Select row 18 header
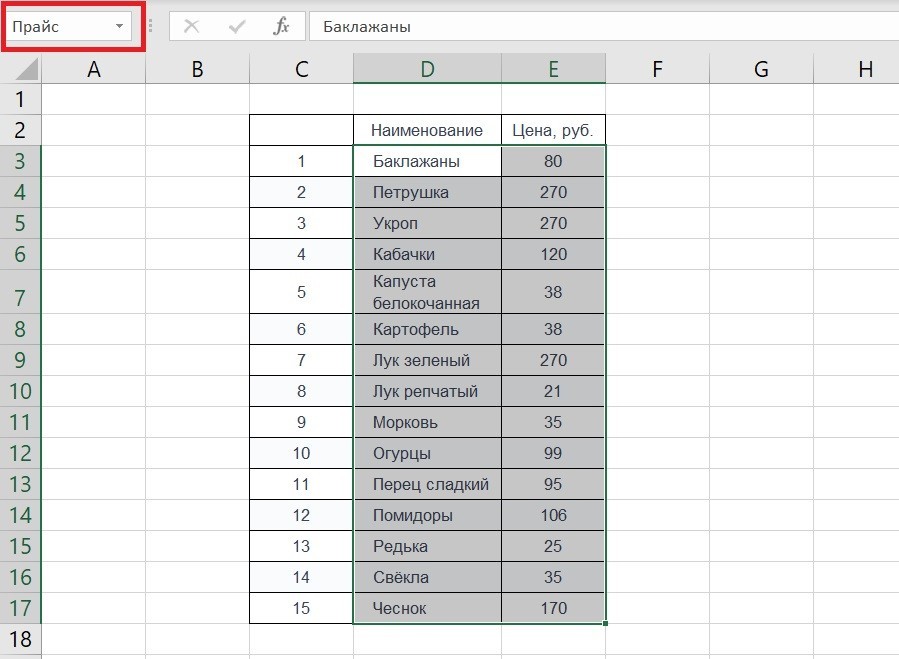 click(x=21, y=640)
